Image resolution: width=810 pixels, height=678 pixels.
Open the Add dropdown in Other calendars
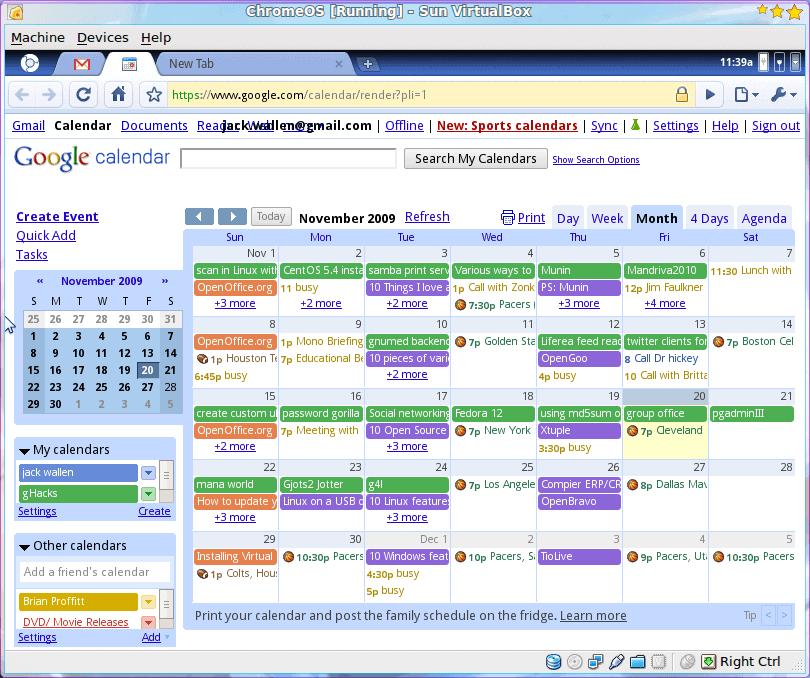pyautogui.click(x=167, y=637)
